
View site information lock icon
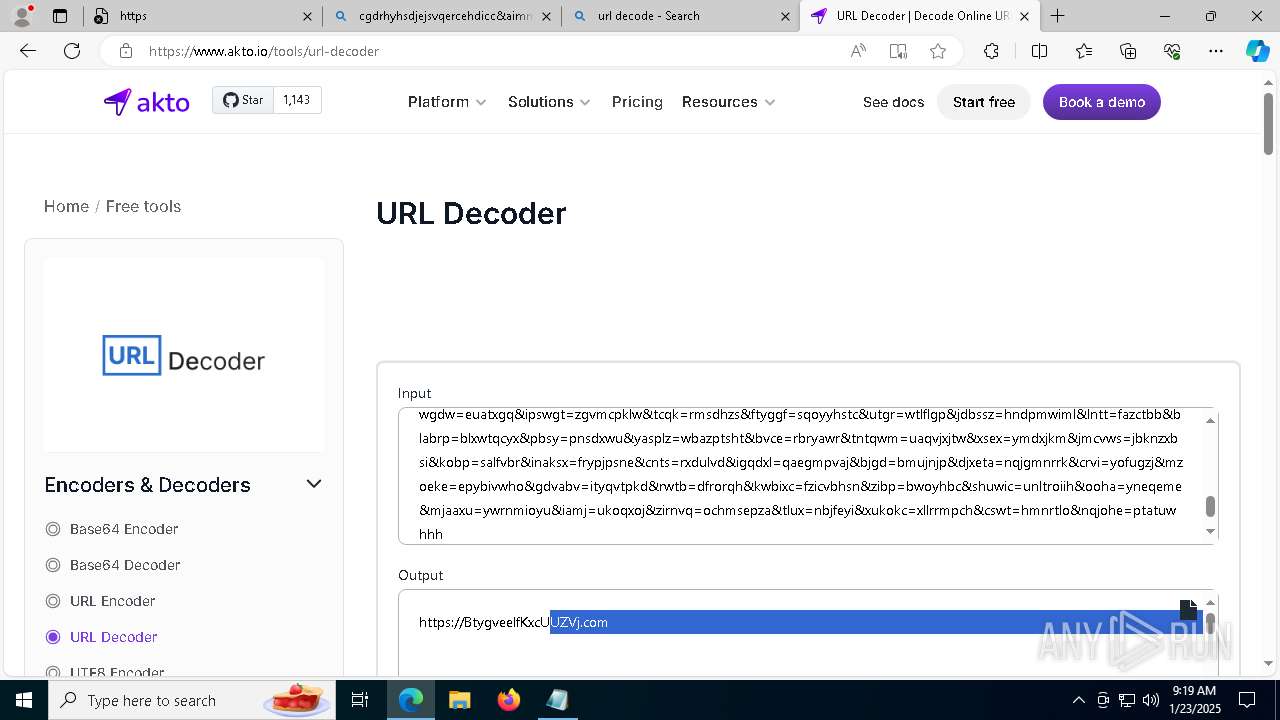[x=125, y=51]
